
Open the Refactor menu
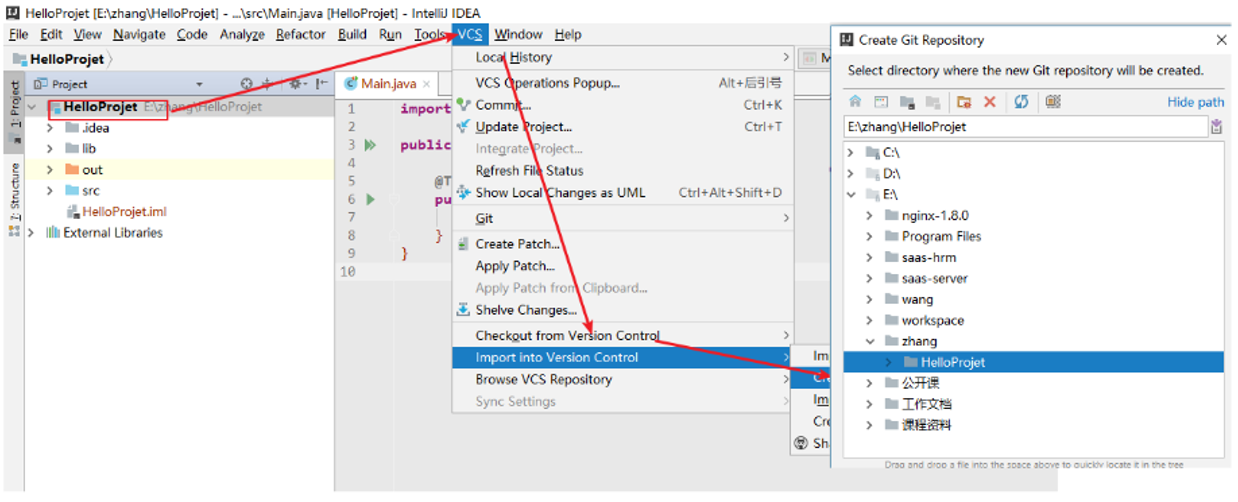click(x=301, y=34)
